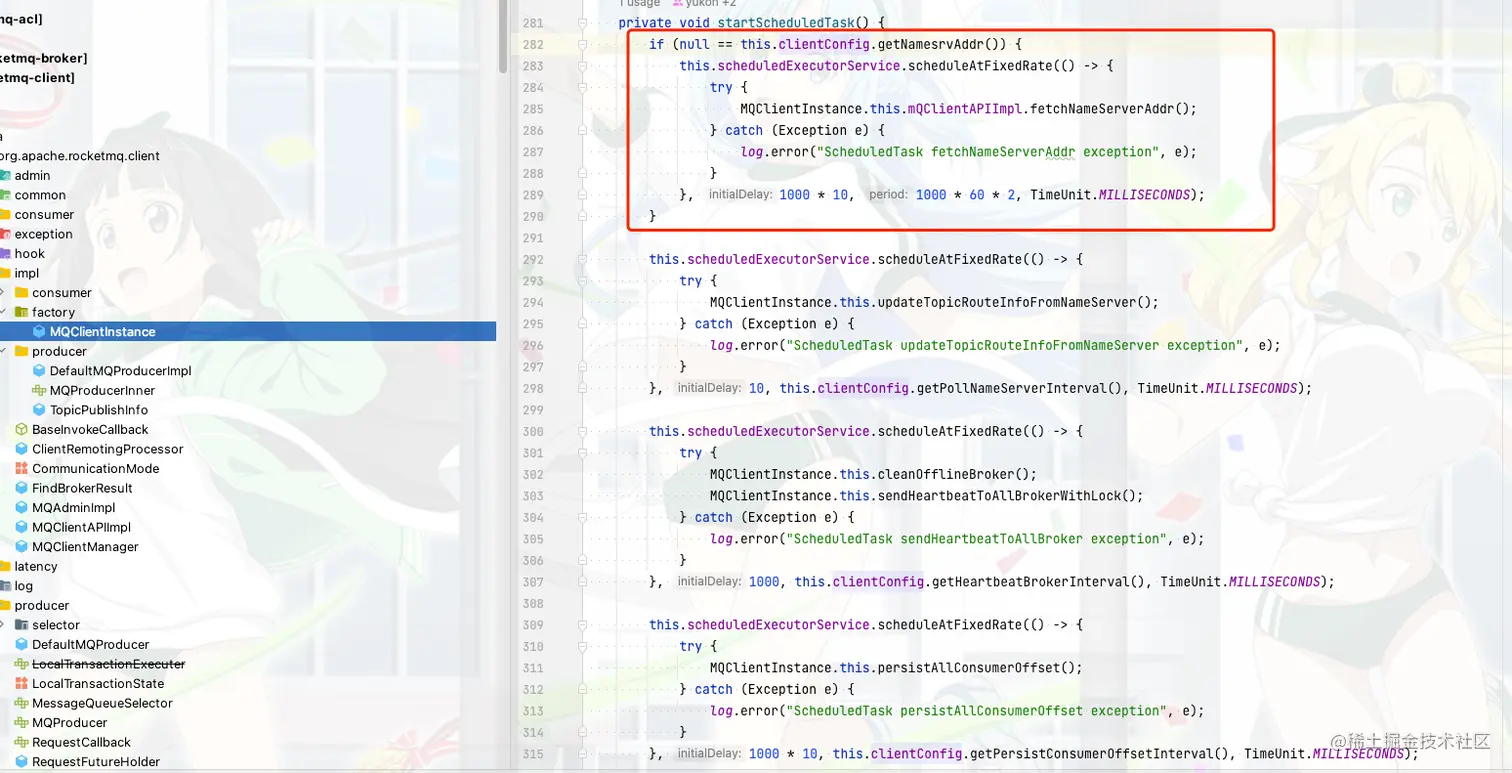Click the BaseInvokeCallback abstract class icon

click(x=22, y=429)
